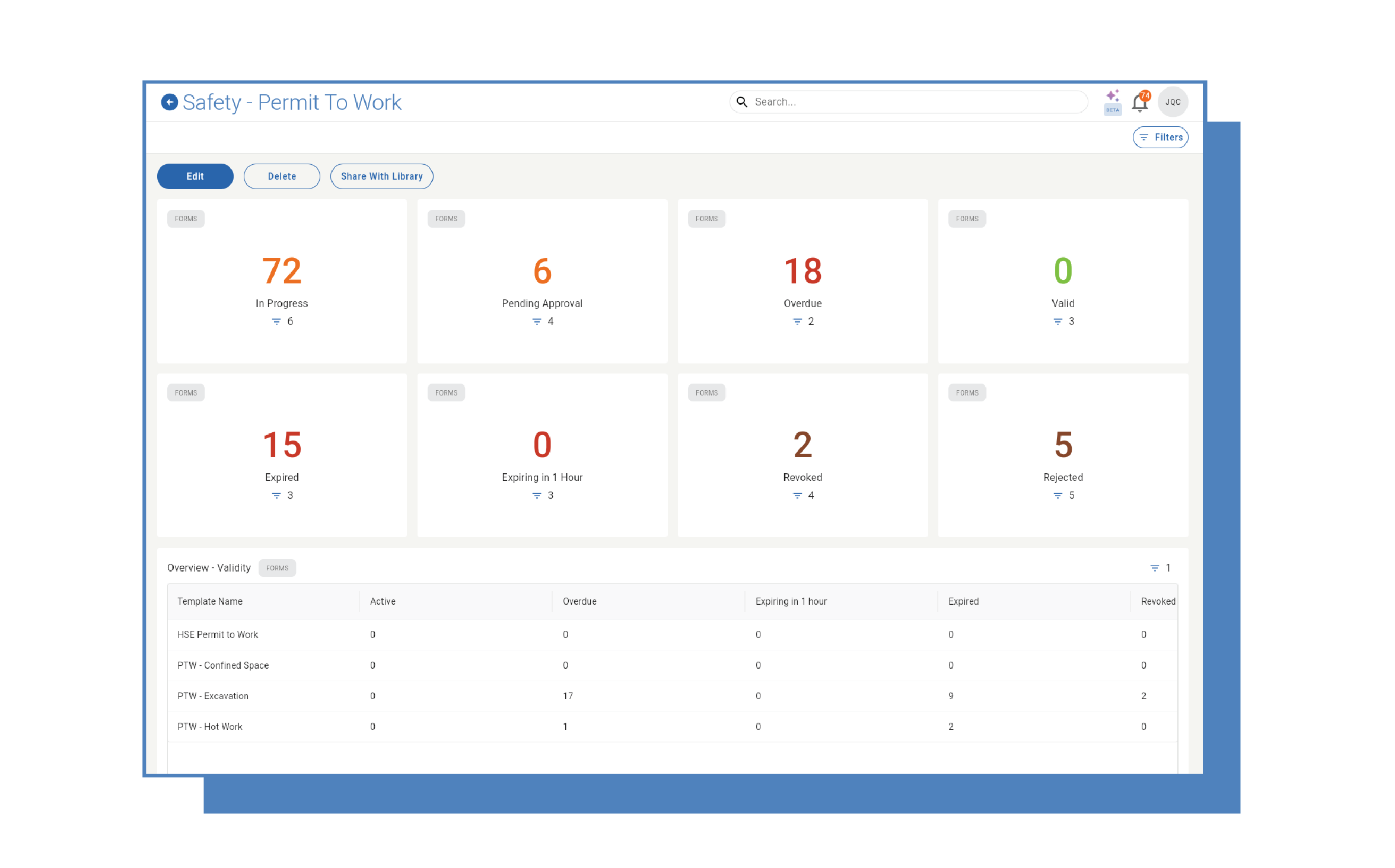1395x868 pixels.
Task: Toggle the FORMS tag next to Overview - Validity
Action: 277,567
